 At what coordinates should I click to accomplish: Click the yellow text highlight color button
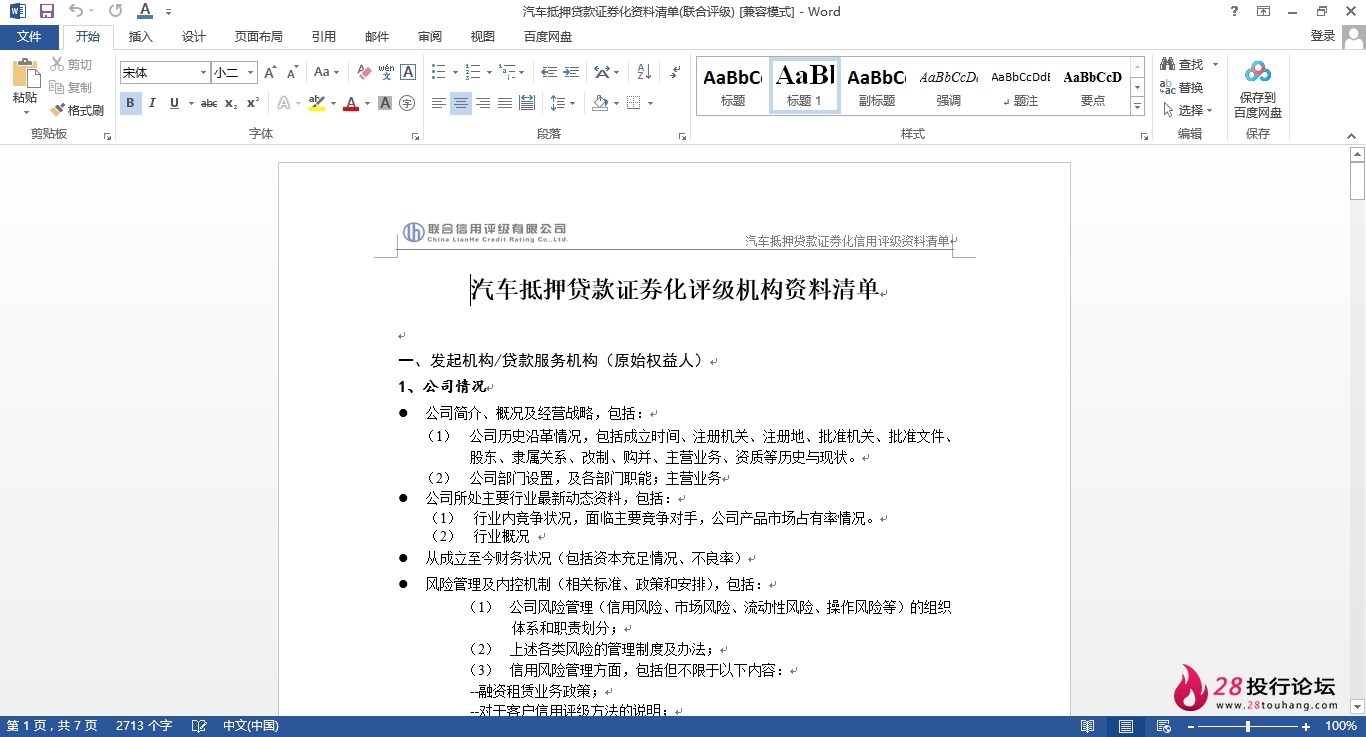[317, 103]
